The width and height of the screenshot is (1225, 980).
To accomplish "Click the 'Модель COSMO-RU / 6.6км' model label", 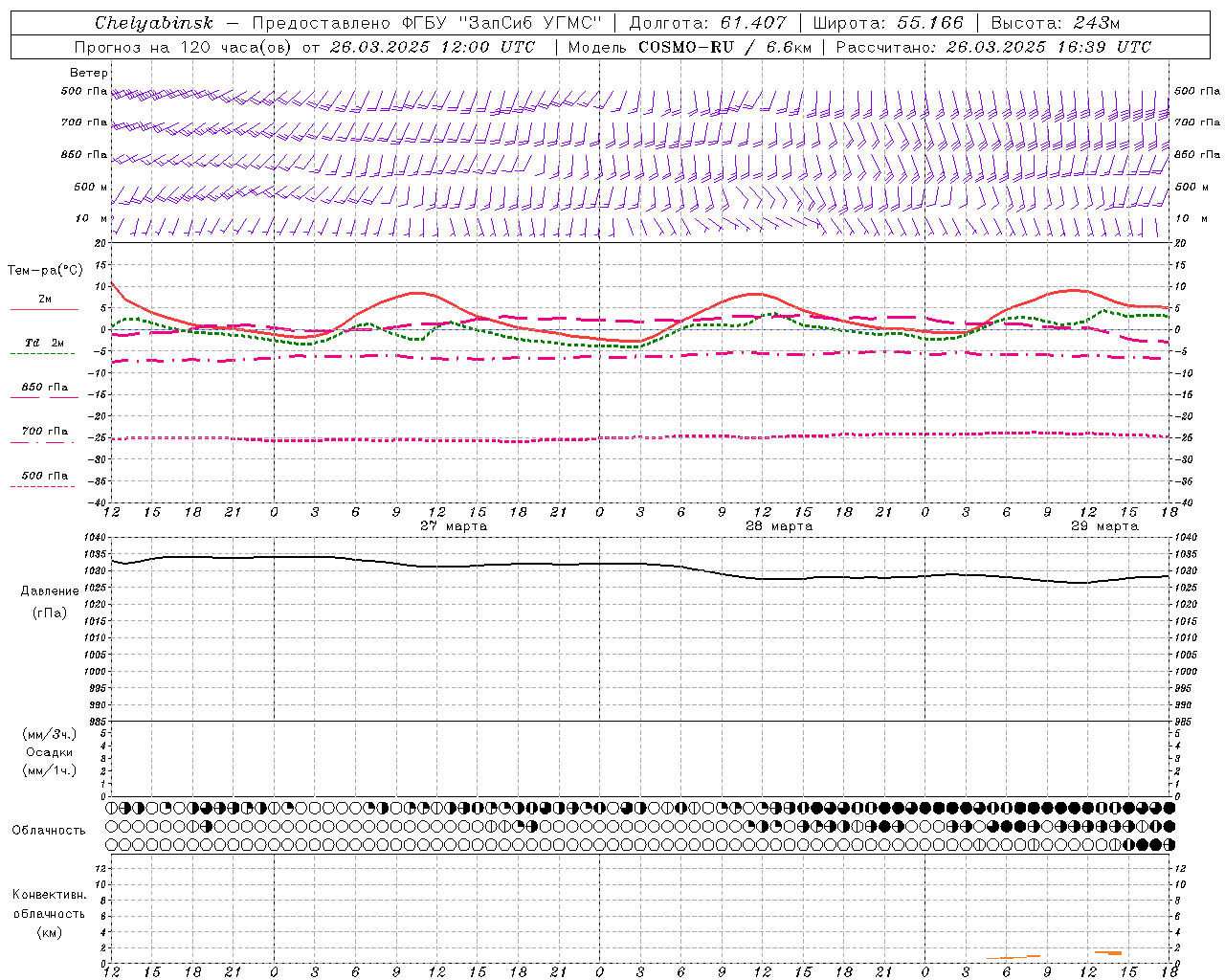I will [689, 47].
